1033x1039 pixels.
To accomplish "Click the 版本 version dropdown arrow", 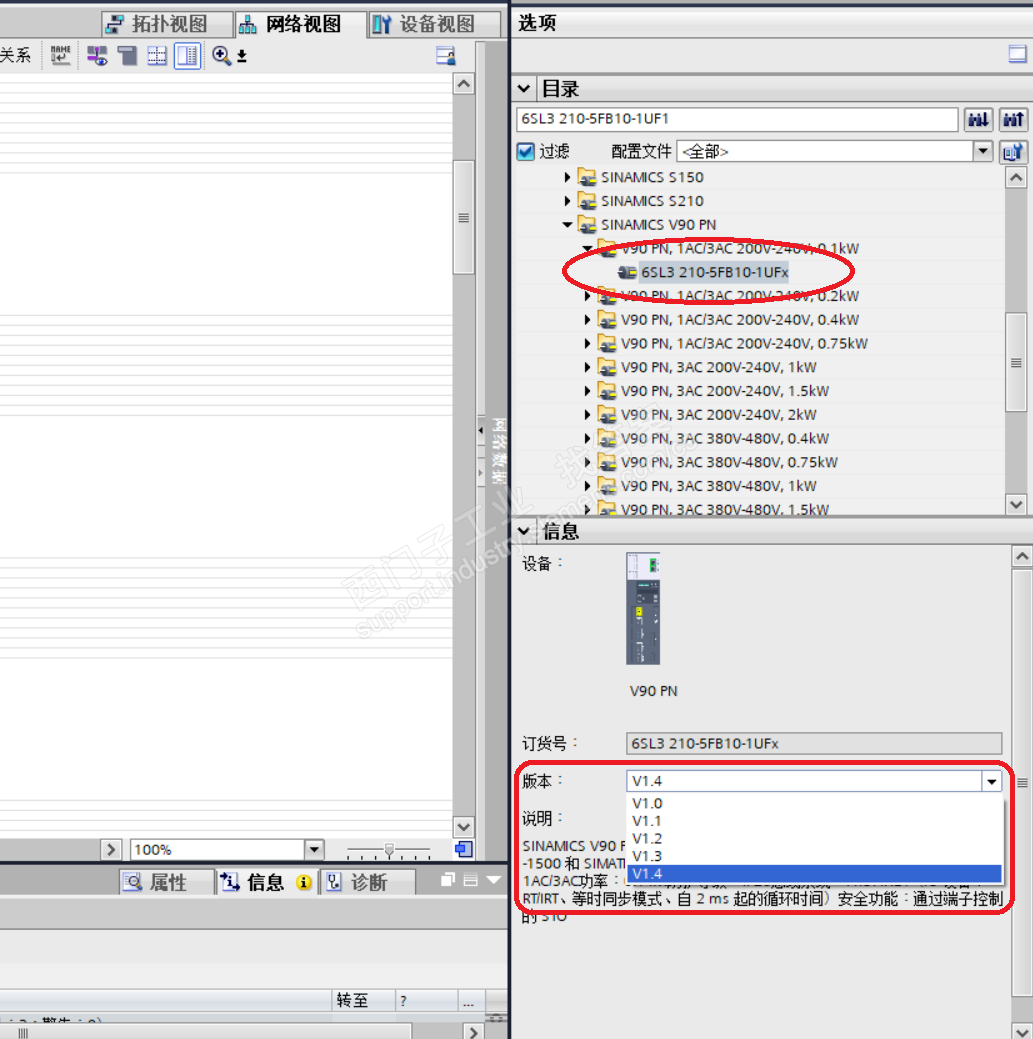I will coord(991,781).
